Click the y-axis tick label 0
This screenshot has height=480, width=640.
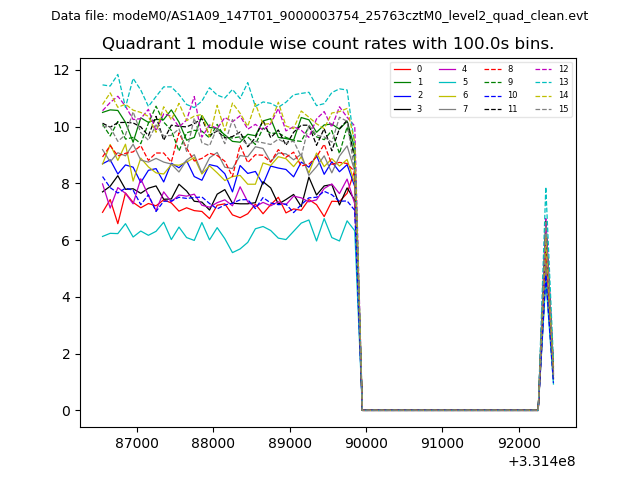click(66, 410)
